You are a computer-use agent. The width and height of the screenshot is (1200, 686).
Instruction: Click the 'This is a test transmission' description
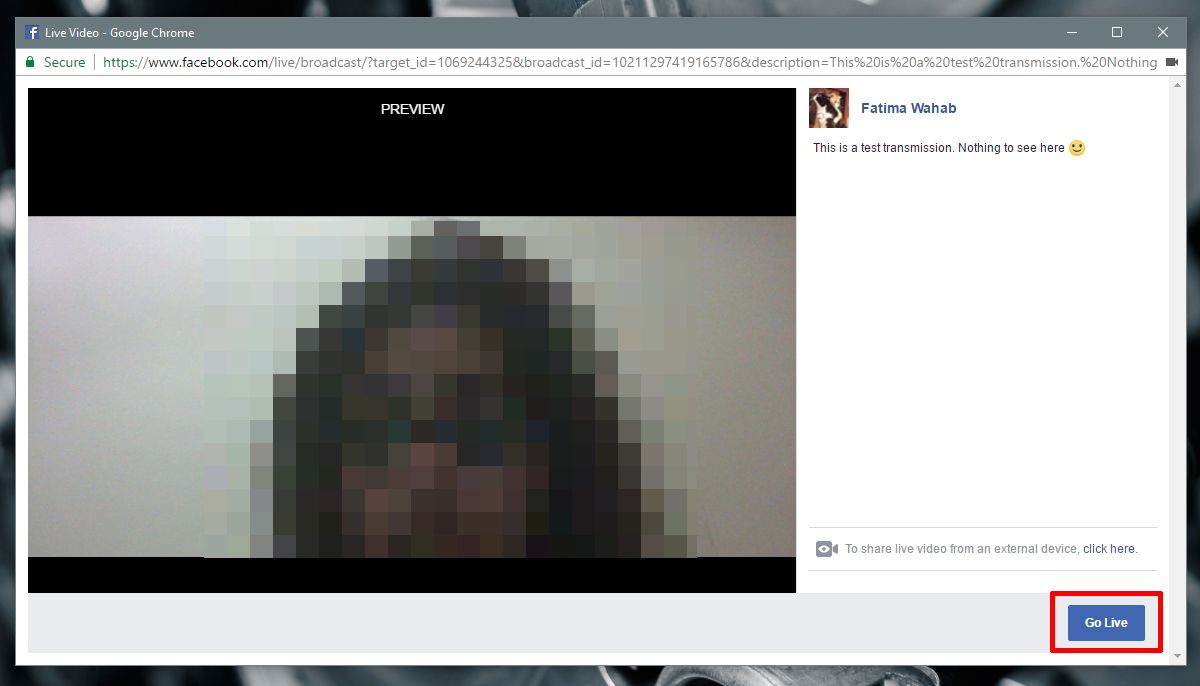point(938,148)
